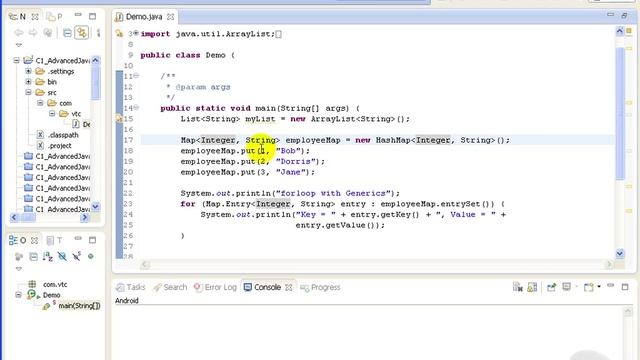The width and height of the screenshot is (640, 360).
Task: Click the Back arrow in Navigator toolbar
Action: point(19,33)
